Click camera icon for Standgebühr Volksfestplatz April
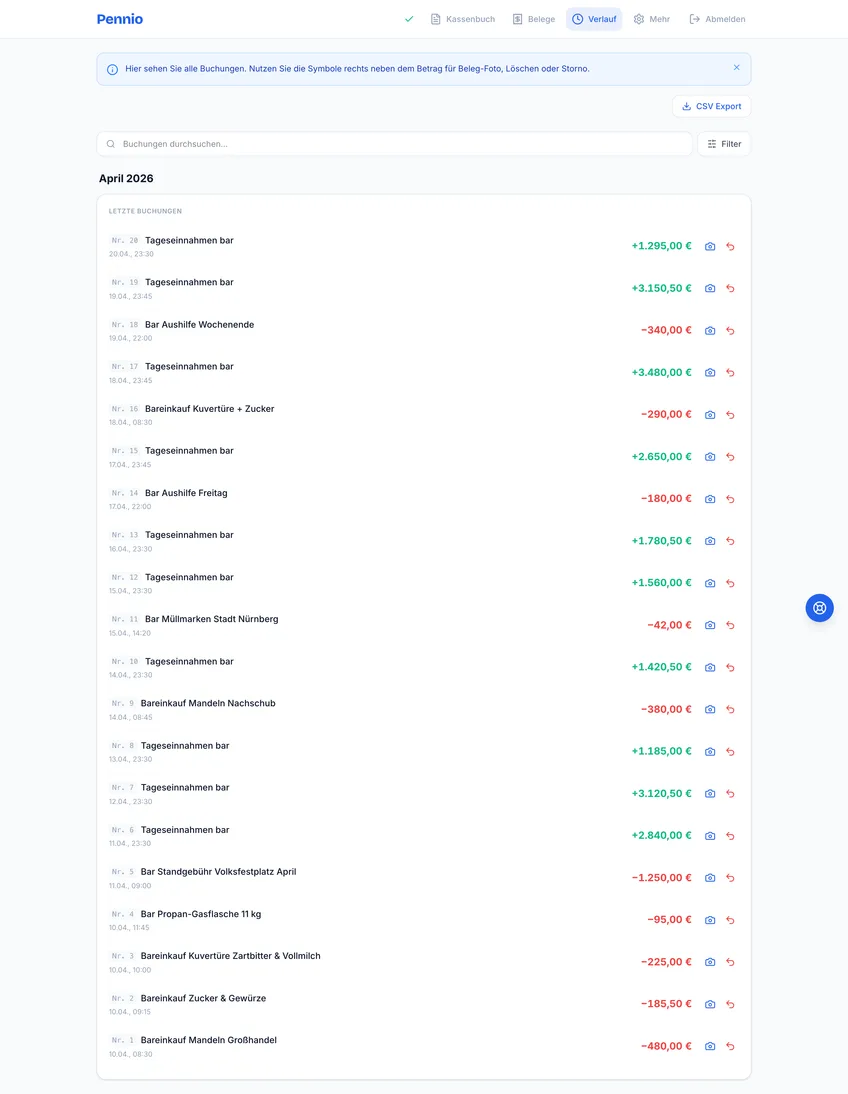Screen dimensions: 848x1094 point(710,878)
